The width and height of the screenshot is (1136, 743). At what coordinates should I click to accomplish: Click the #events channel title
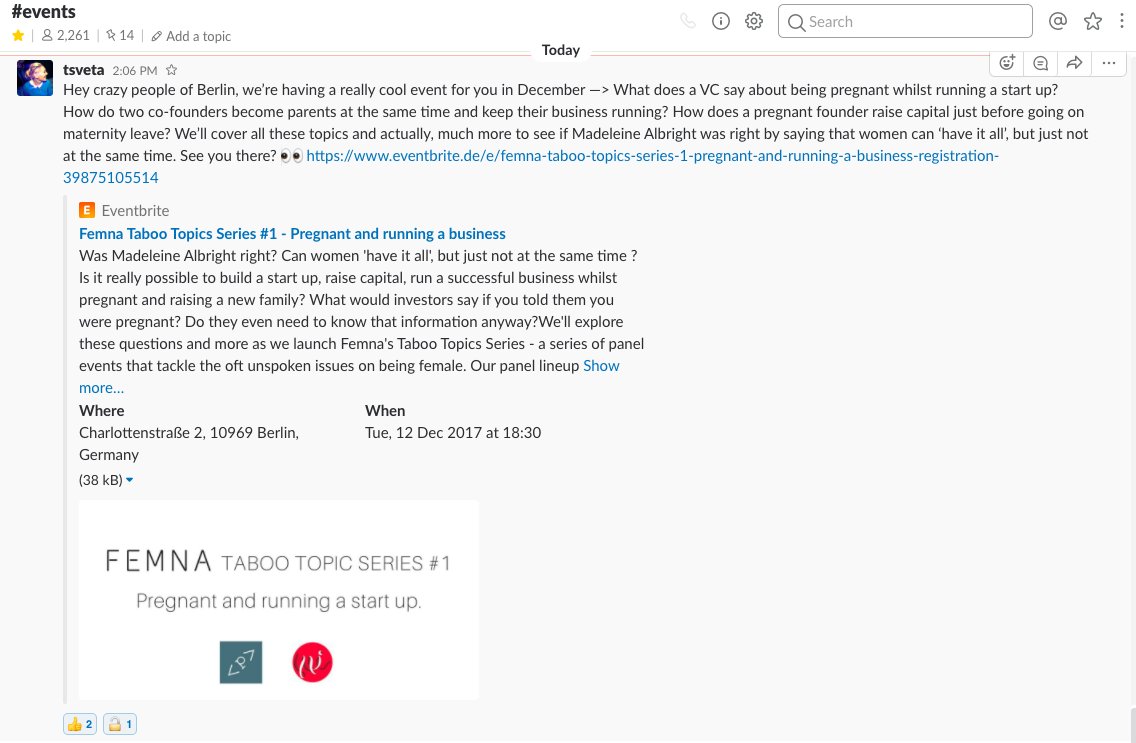43,12
